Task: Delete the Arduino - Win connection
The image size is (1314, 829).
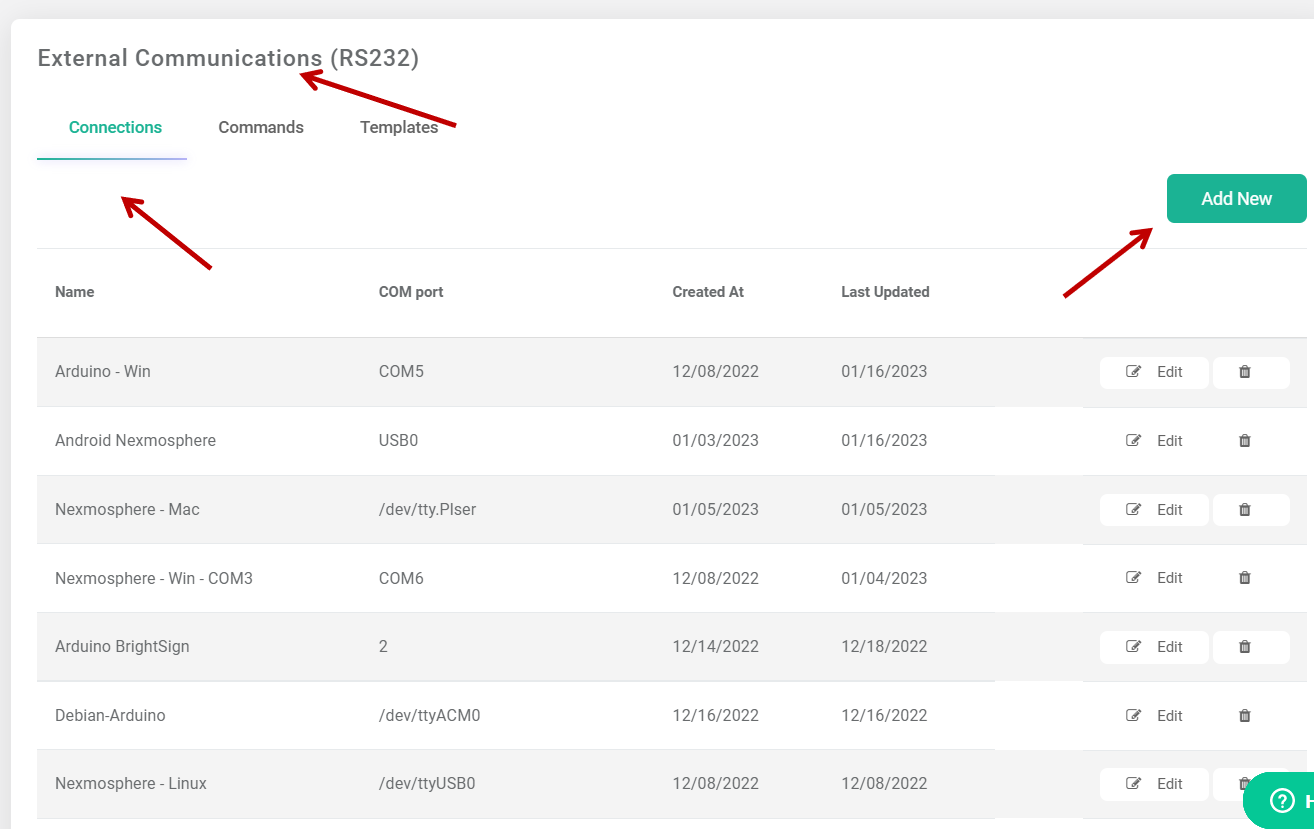Action: pyautogui.click(x=1245, y=372)
